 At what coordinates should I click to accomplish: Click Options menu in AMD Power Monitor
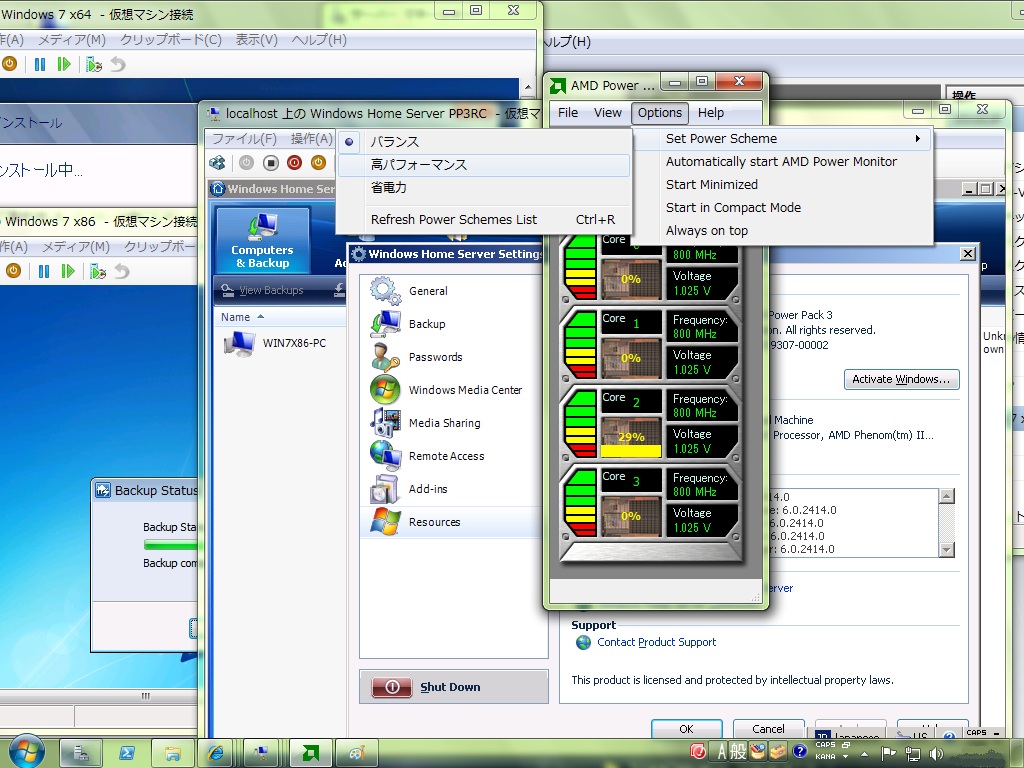click(660, 112)
